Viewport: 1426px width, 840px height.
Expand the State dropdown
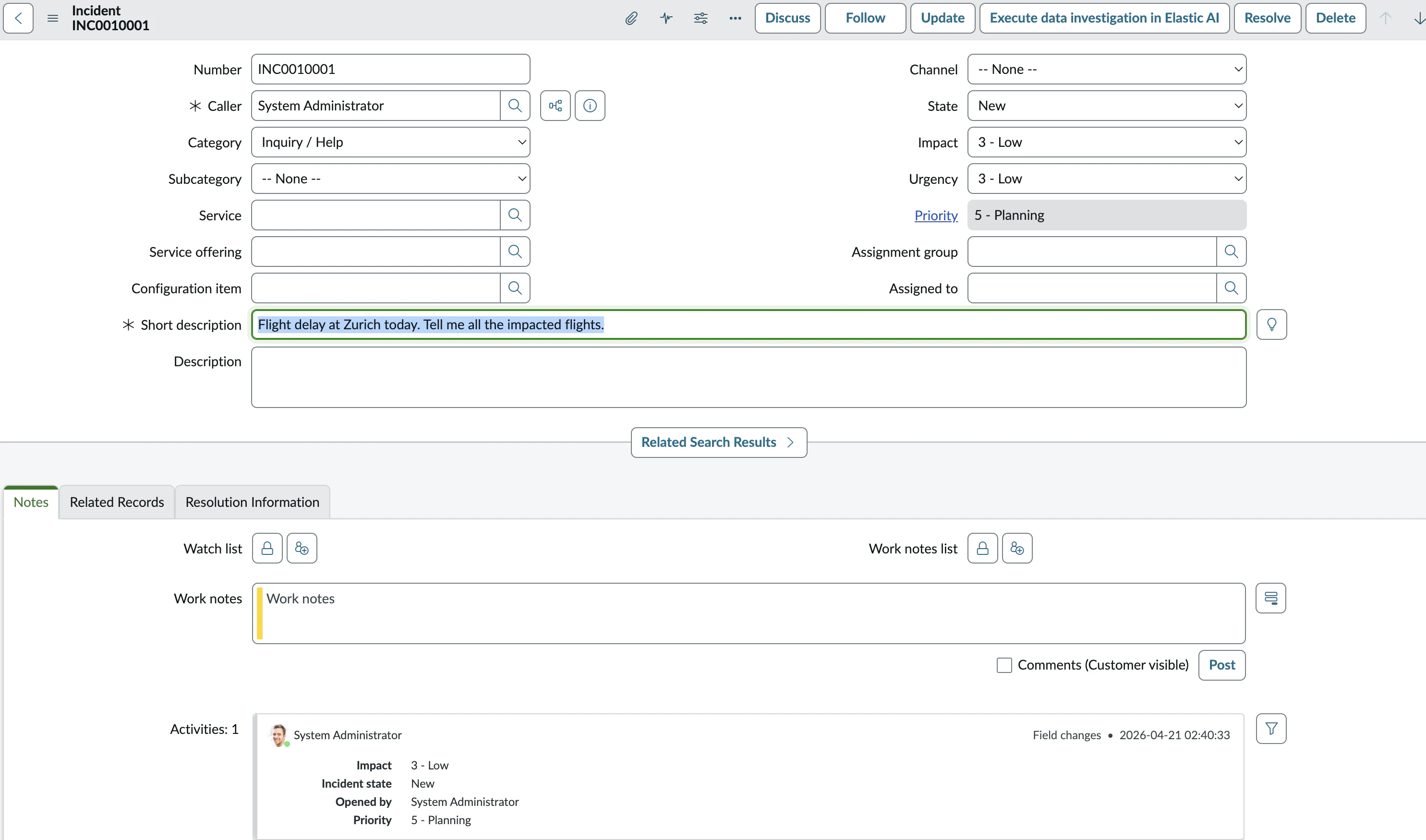tap(1107, 106)
